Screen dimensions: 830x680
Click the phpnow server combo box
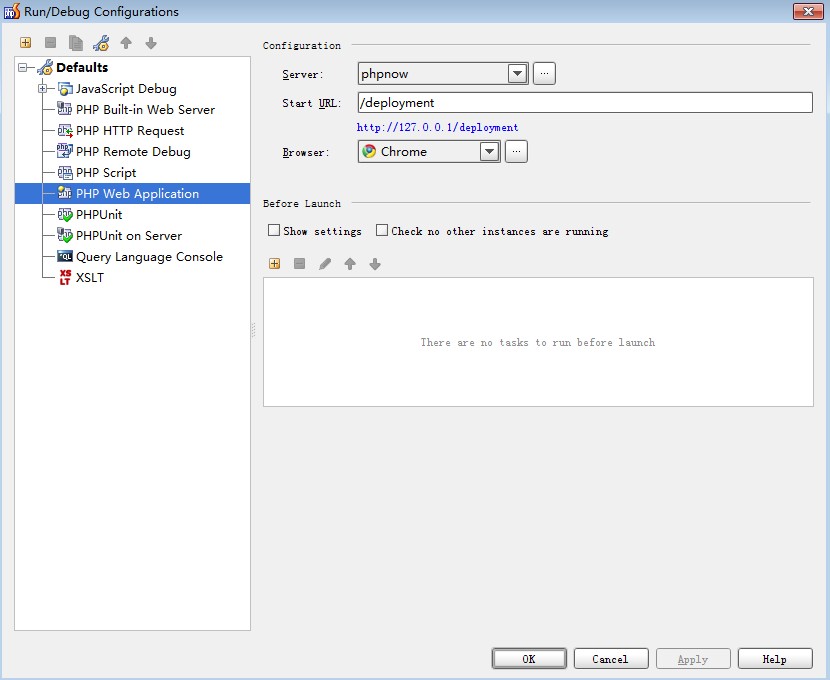coord(443,74)
